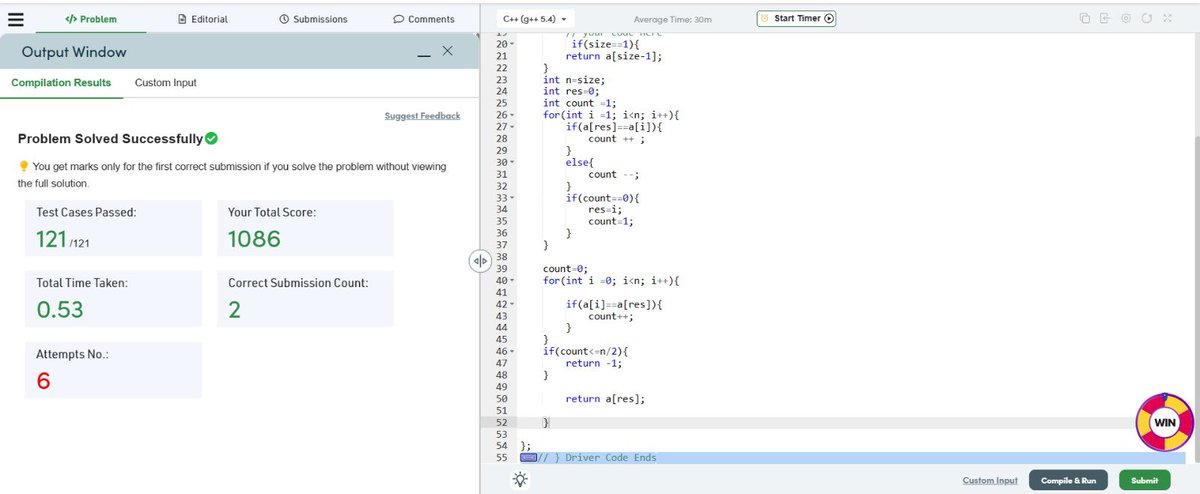View the Submissions tab

click(313, 19)
